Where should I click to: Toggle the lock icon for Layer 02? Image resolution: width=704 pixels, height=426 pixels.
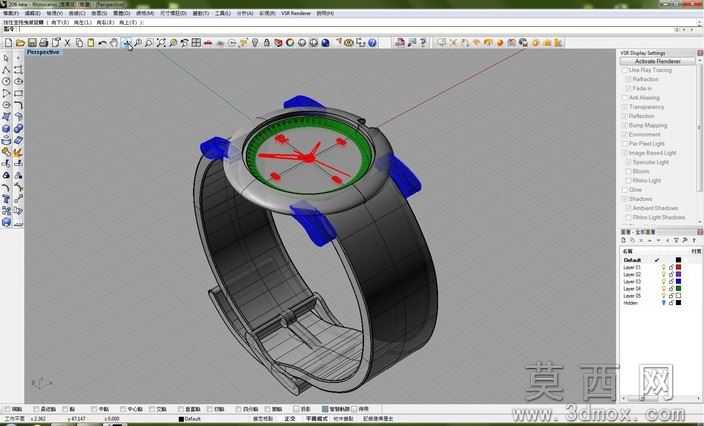point(671,274)
